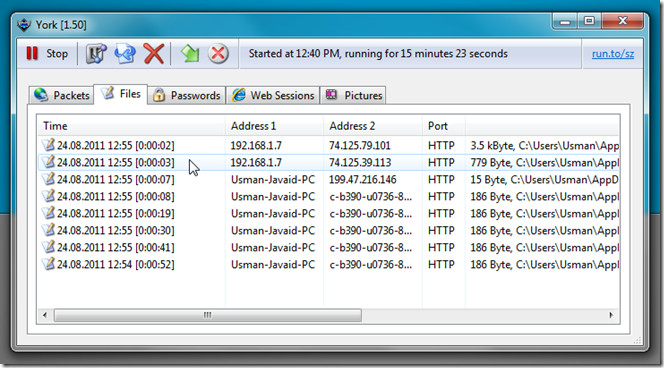Sort the list by Time column header

pyautogui.click(x=131, y=126)
